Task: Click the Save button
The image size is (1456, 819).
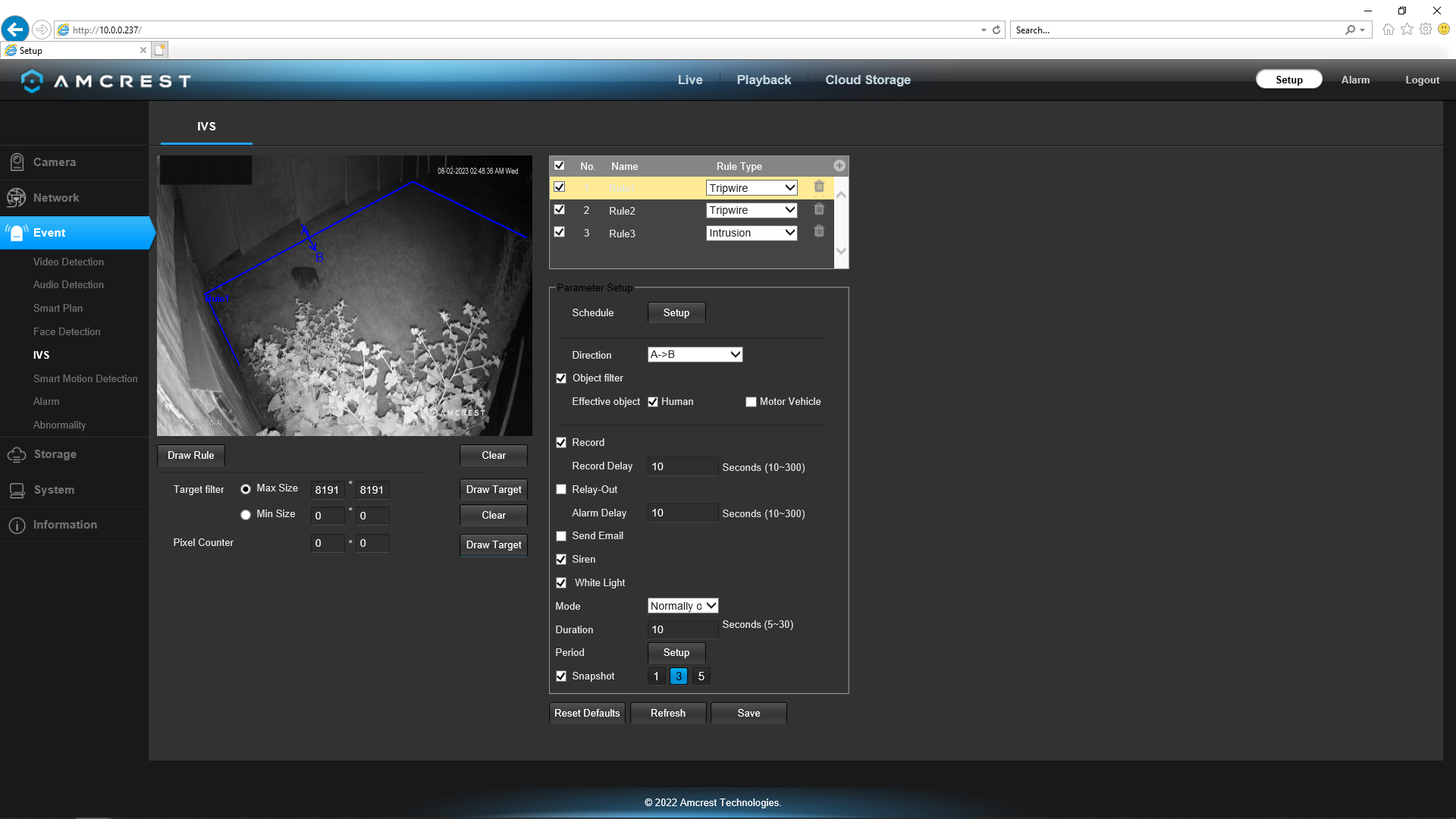Action: tap(748, 713)
